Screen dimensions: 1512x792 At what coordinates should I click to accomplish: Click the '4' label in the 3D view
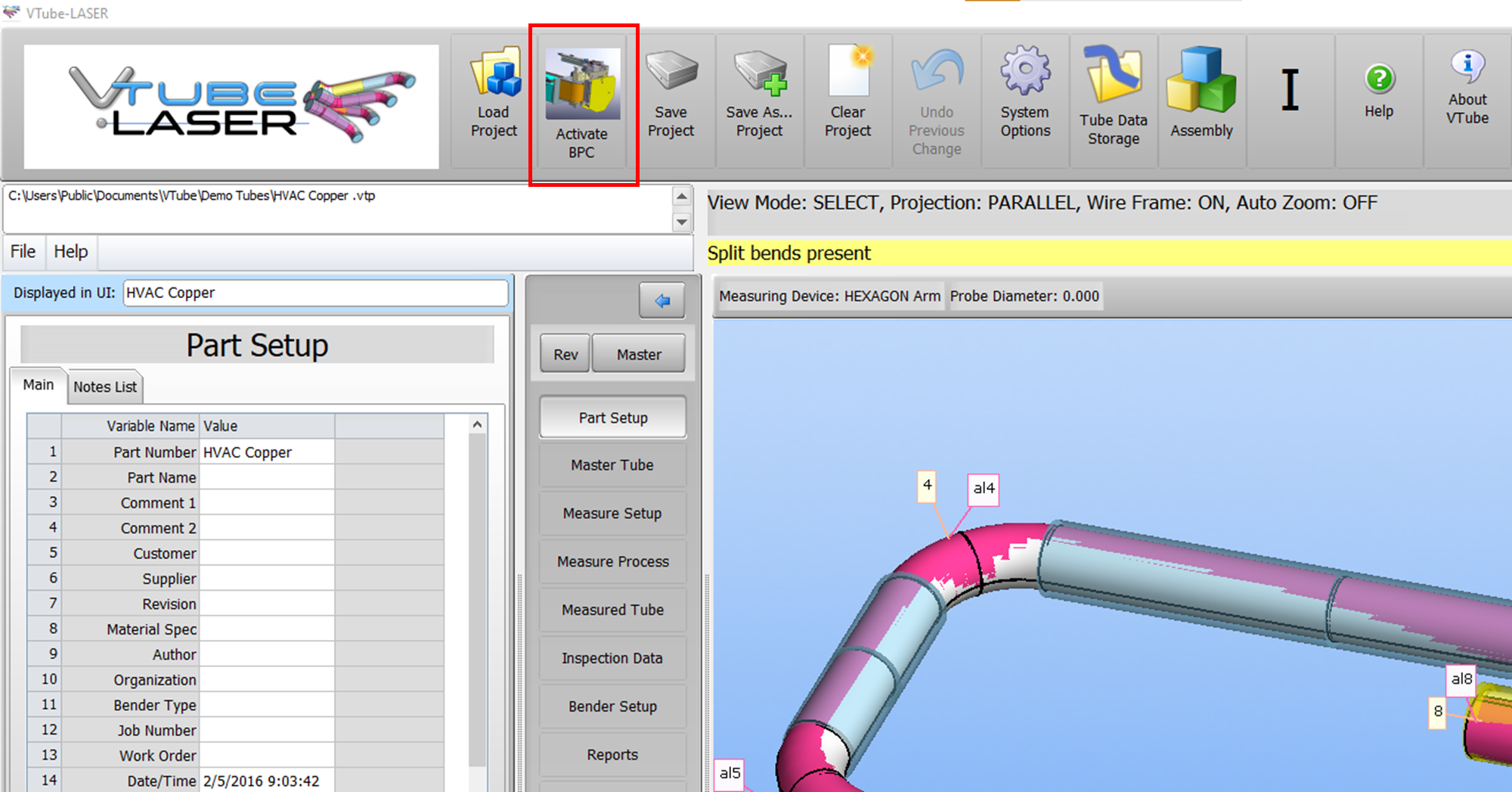[x=928, y=485]
